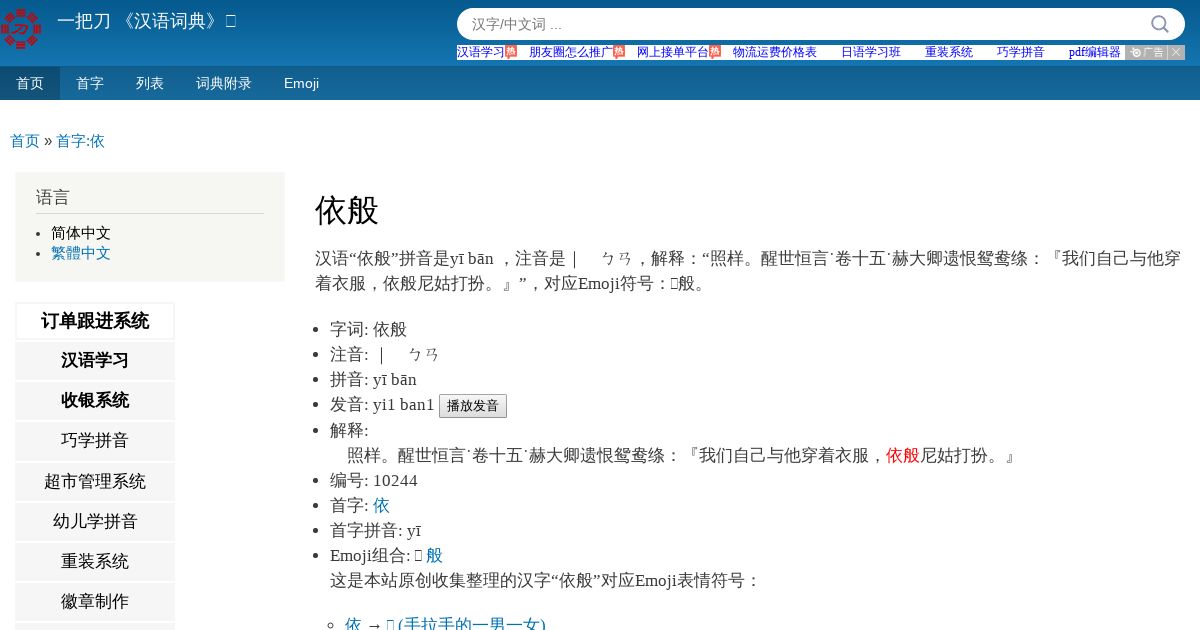
Task: Close the ad bar with X
Action: coord(1176,52)
